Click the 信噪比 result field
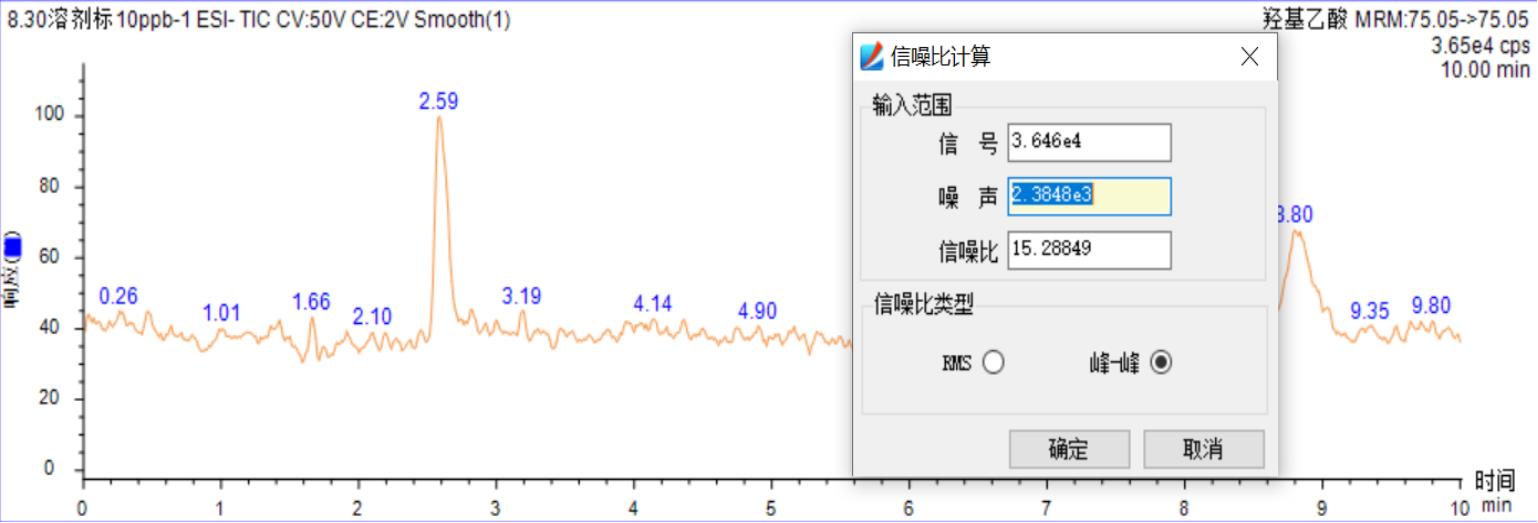1538x523 pixels. tap(1089, 250)
